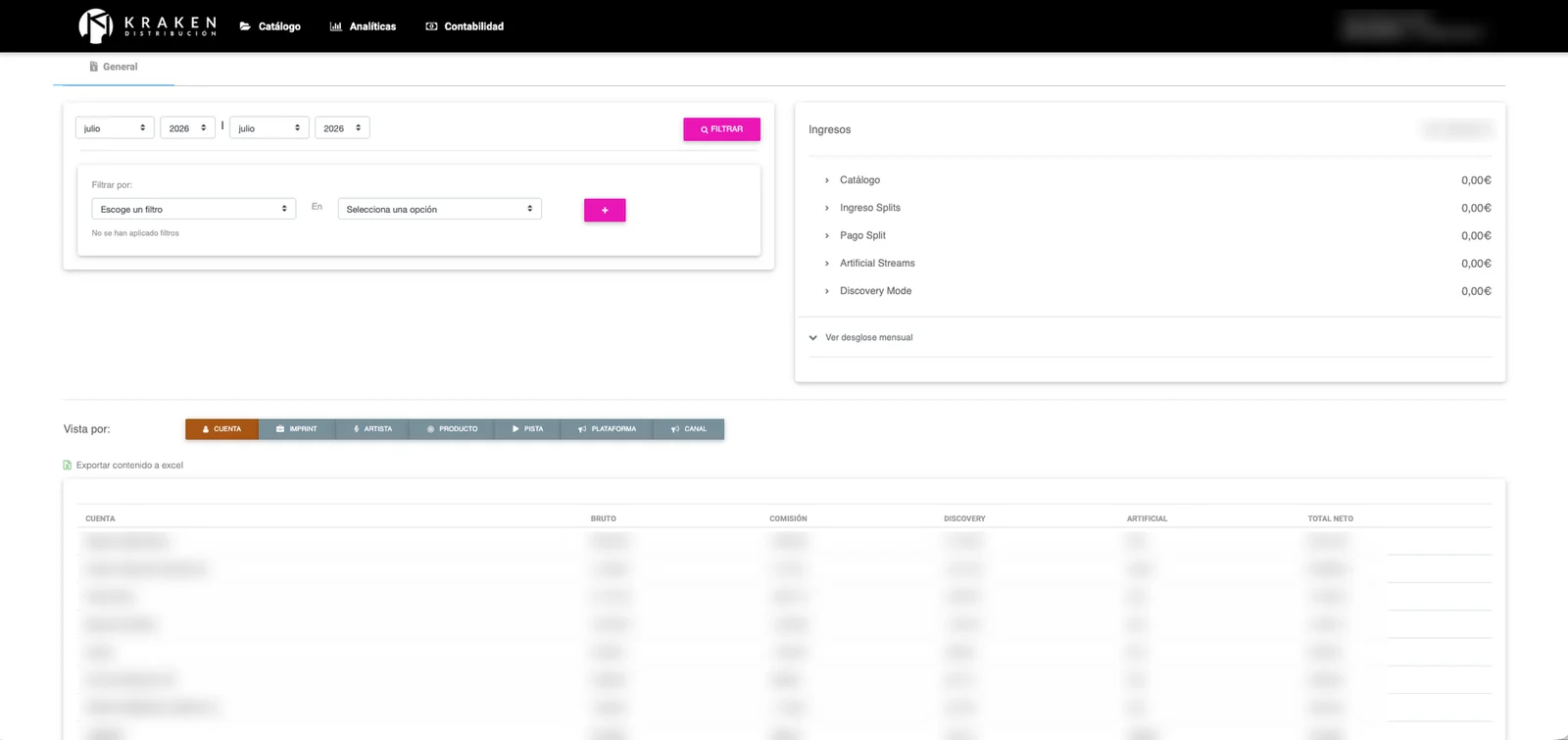Image resolution: width=1568 pixels, height=740 pixels.
Task: Select the PRODUCTO view button
Action: tap(452, 429)
